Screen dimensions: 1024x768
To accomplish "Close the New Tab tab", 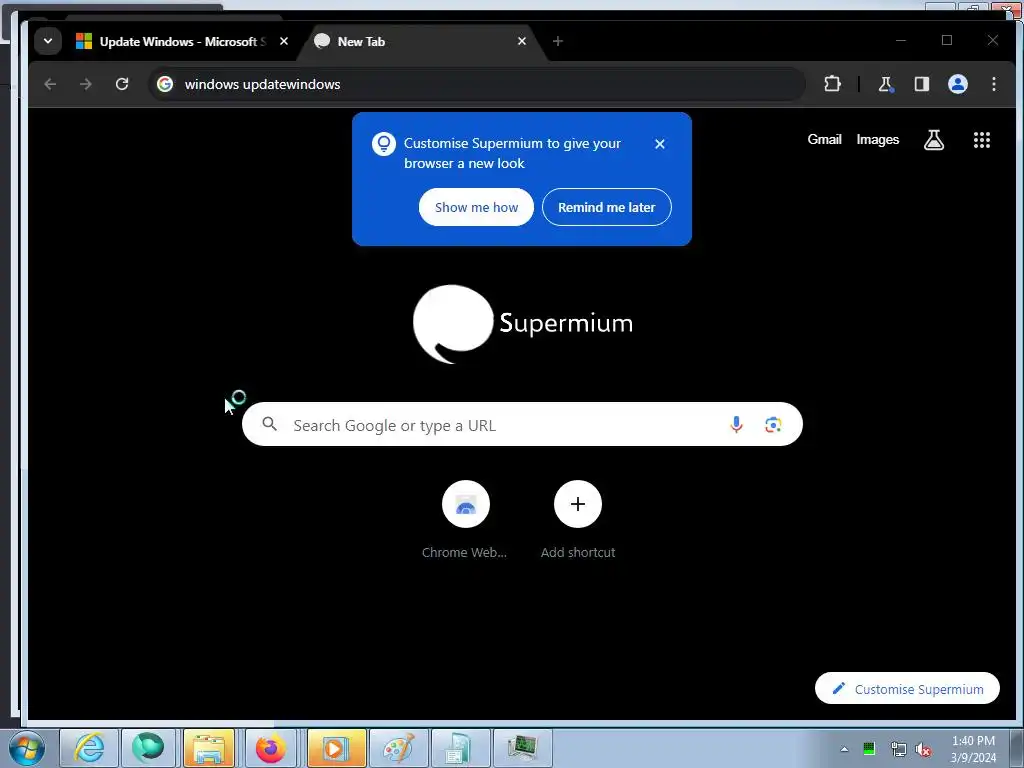I will click(522, 41).
